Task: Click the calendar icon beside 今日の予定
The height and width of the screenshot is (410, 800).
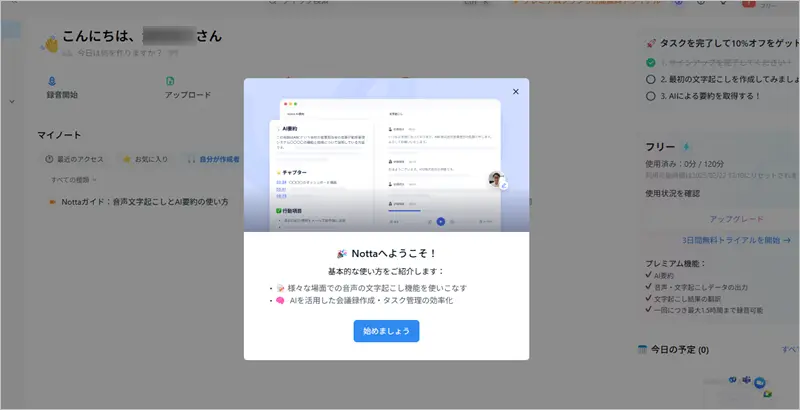Action: (x=642, y=349)
